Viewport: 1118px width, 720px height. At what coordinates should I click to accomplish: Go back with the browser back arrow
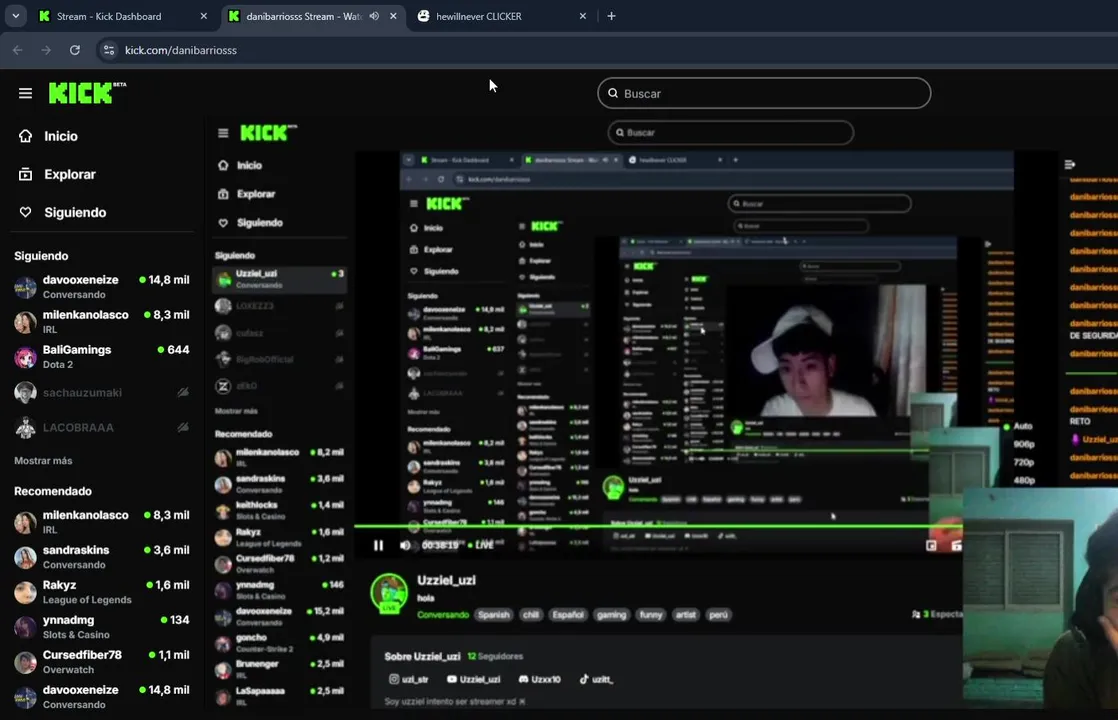18,50
